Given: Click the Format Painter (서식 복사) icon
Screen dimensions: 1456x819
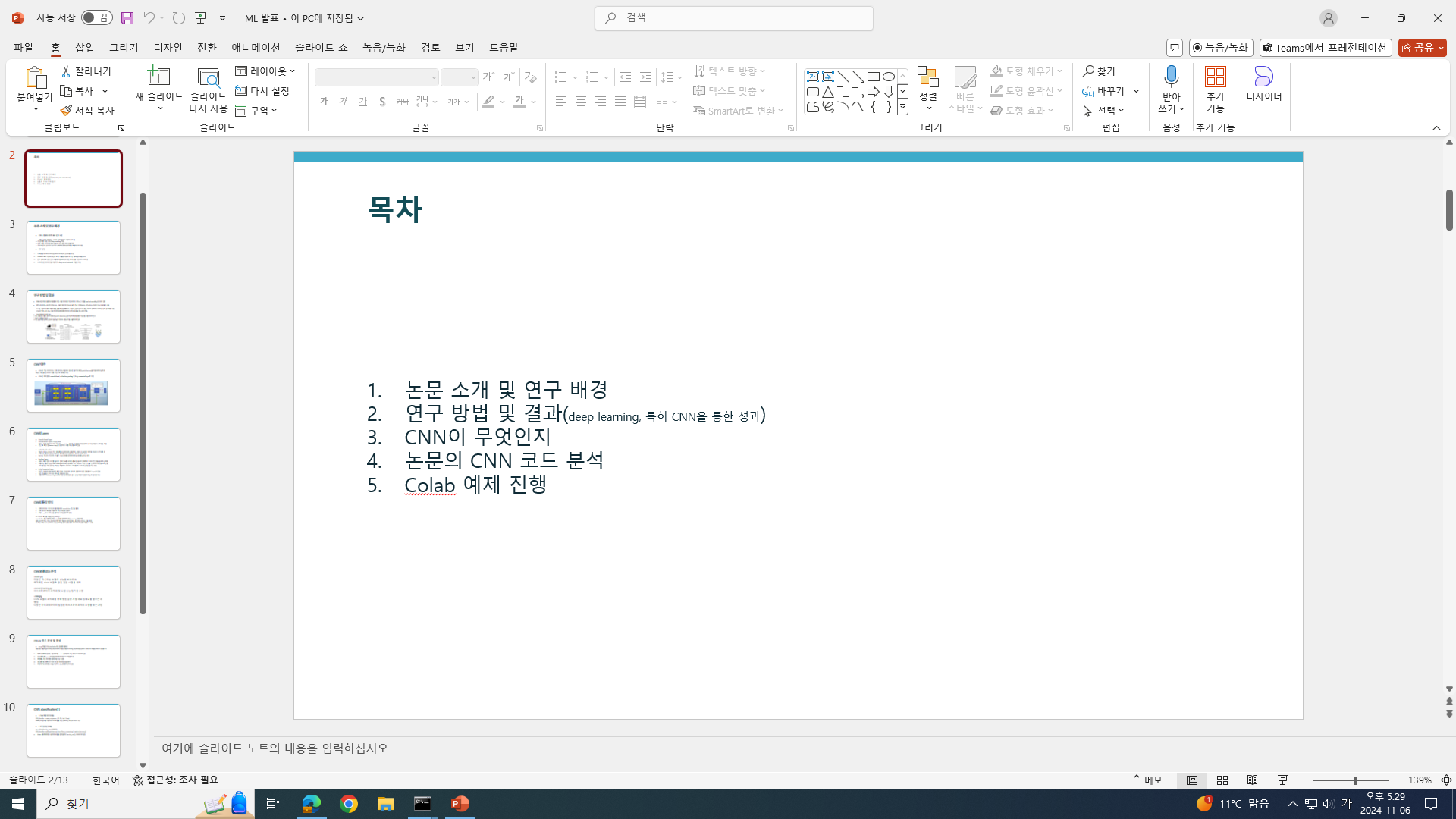Looking at the screenshot, I should point(87,111).
